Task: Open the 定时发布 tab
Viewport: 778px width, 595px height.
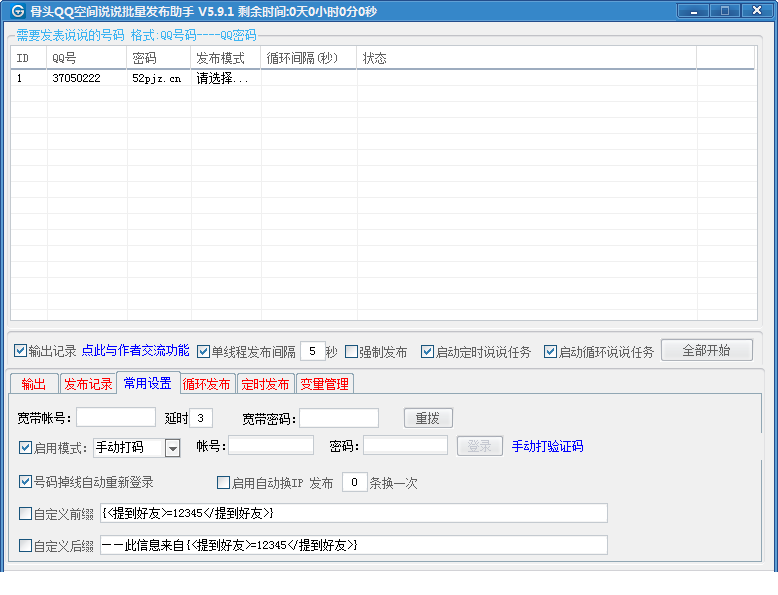Action: click(265, 384)
